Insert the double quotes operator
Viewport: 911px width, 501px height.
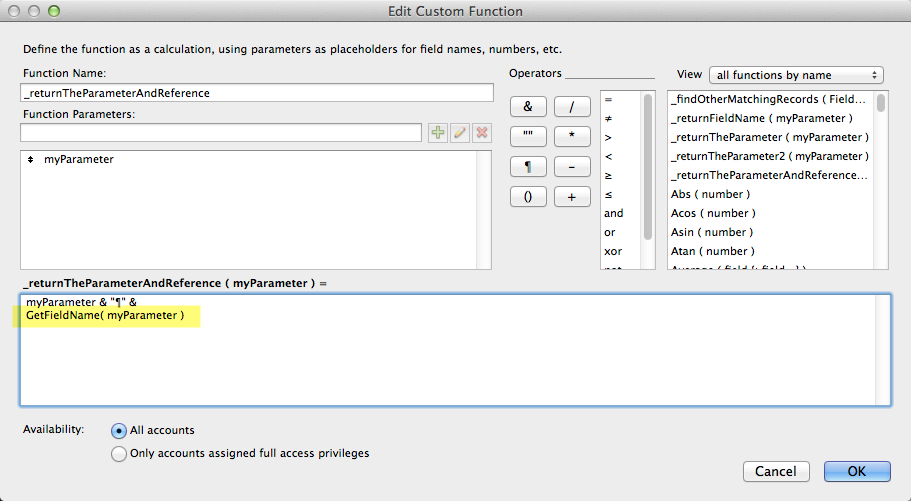coord(528,137)
